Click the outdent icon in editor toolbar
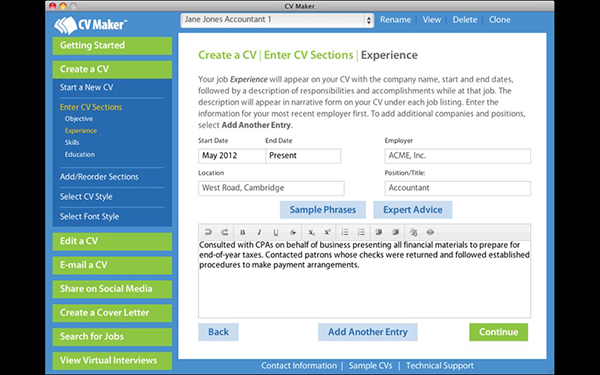The height and width of the screenshot is (375, 600). 379,232
